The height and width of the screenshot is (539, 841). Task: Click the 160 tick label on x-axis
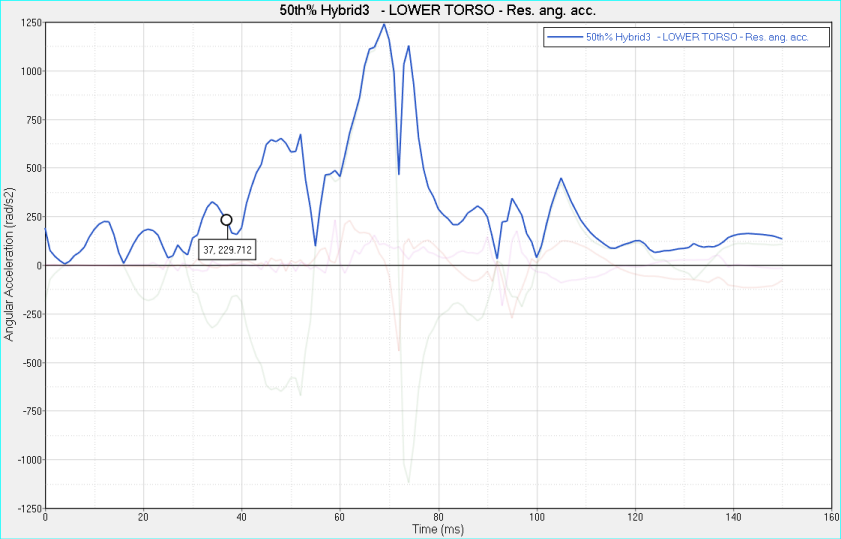[831, 517]
